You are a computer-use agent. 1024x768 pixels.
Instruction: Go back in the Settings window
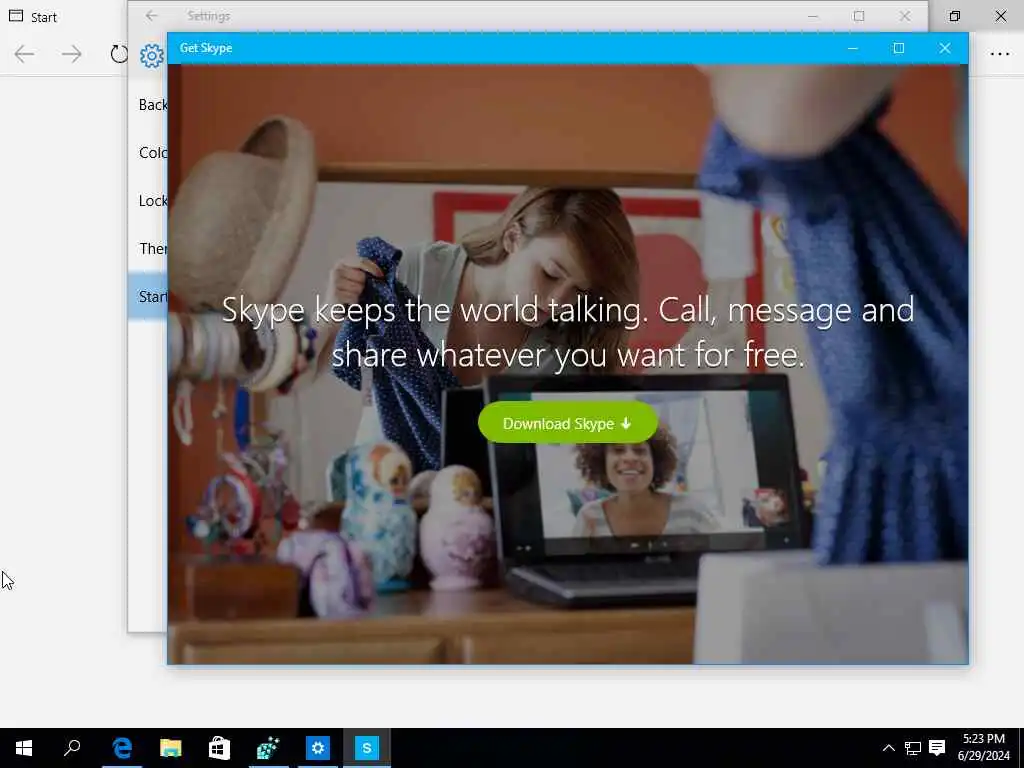pyautogui.click(x=152, y=16)
